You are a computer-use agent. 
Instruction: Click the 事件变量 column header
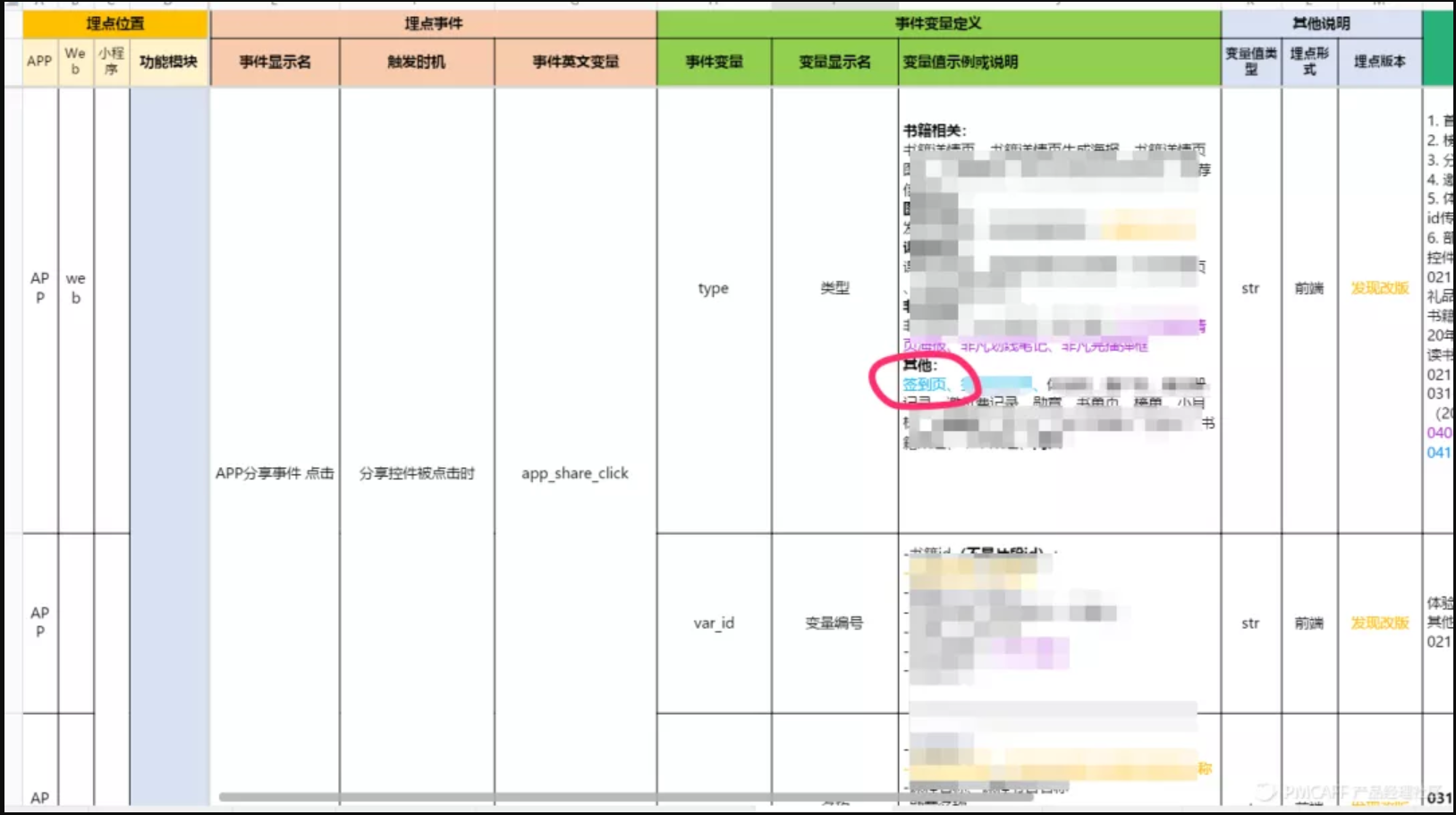714,62
